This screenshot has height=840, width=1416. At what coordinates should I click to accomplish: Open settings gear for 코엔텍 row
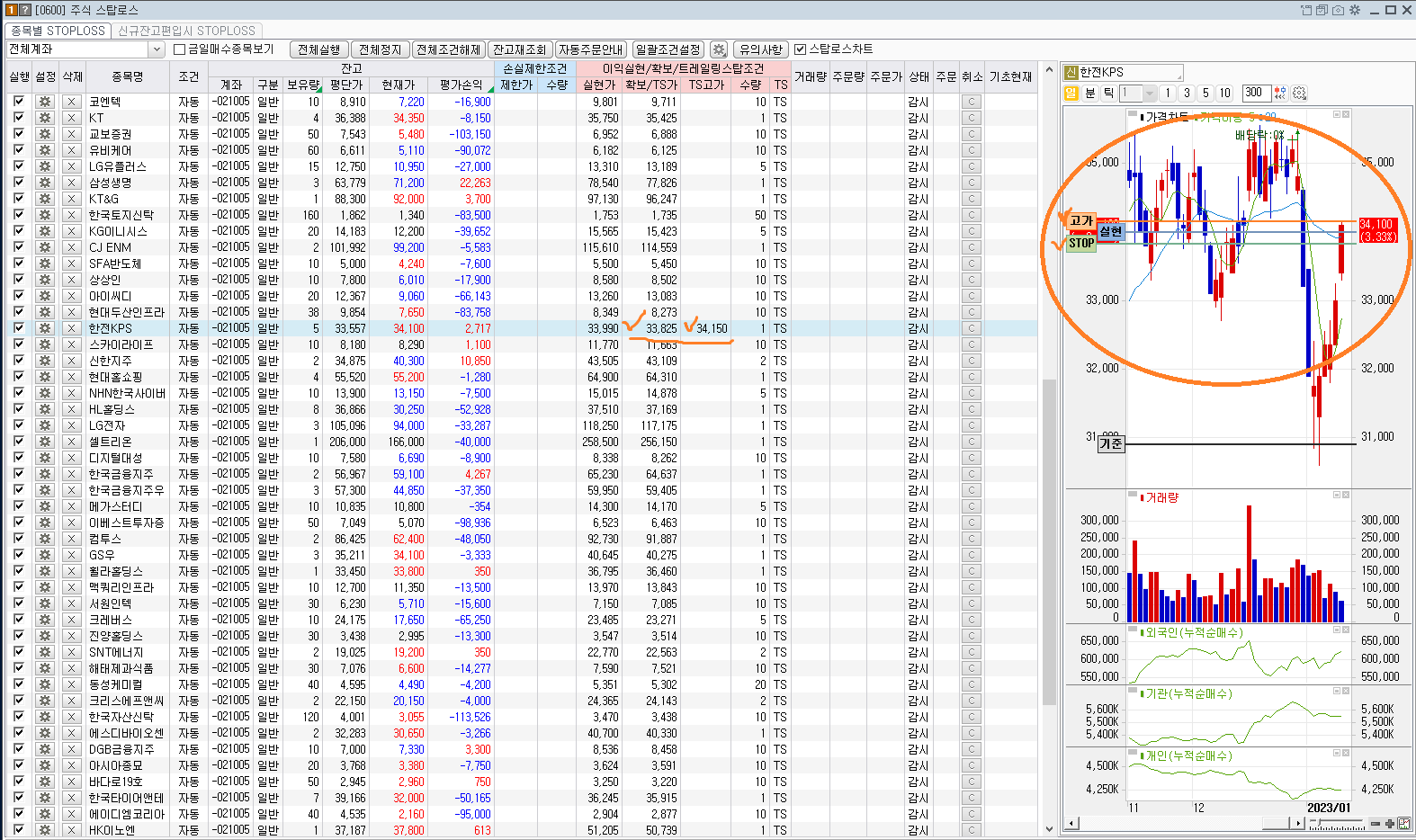coord(45,102)
